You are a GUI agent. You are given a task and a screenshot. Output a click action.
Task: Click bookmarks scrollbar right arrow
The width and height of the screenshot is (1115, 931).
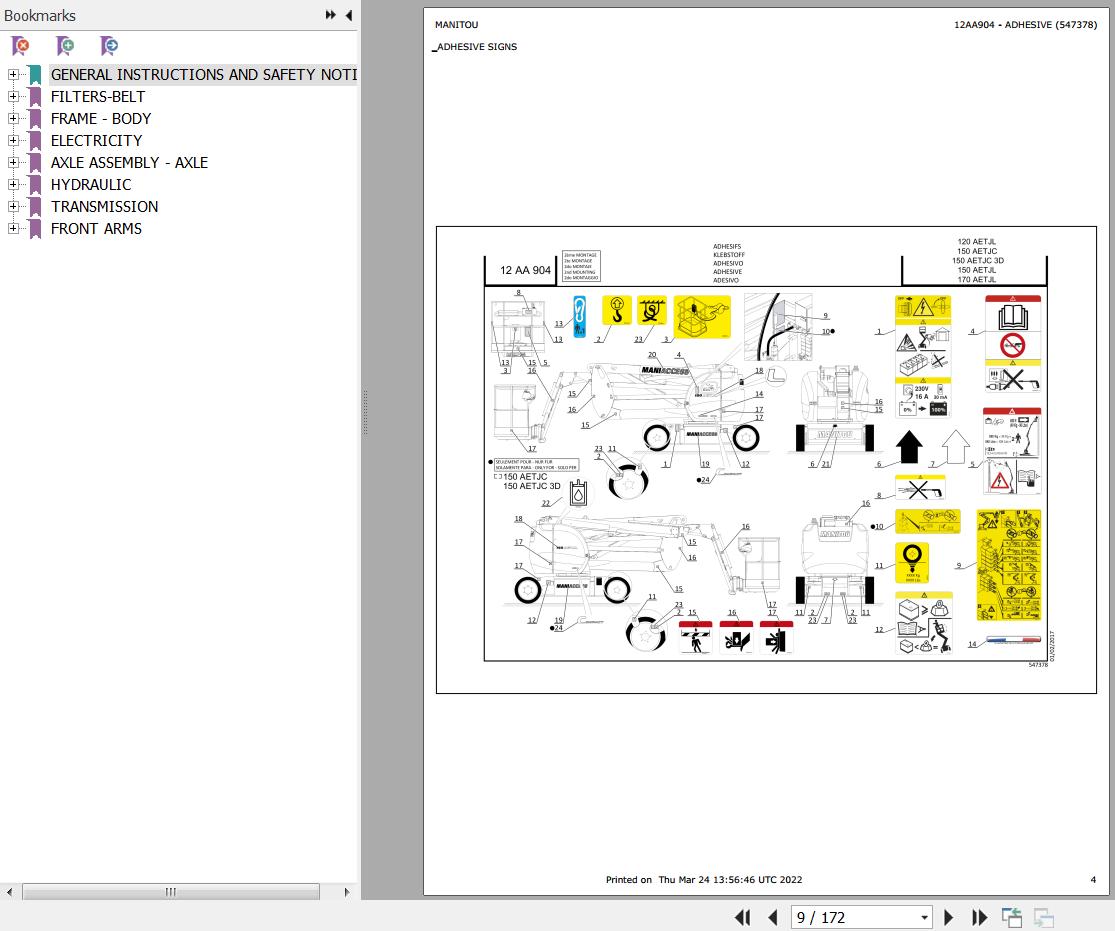[346, 892]
